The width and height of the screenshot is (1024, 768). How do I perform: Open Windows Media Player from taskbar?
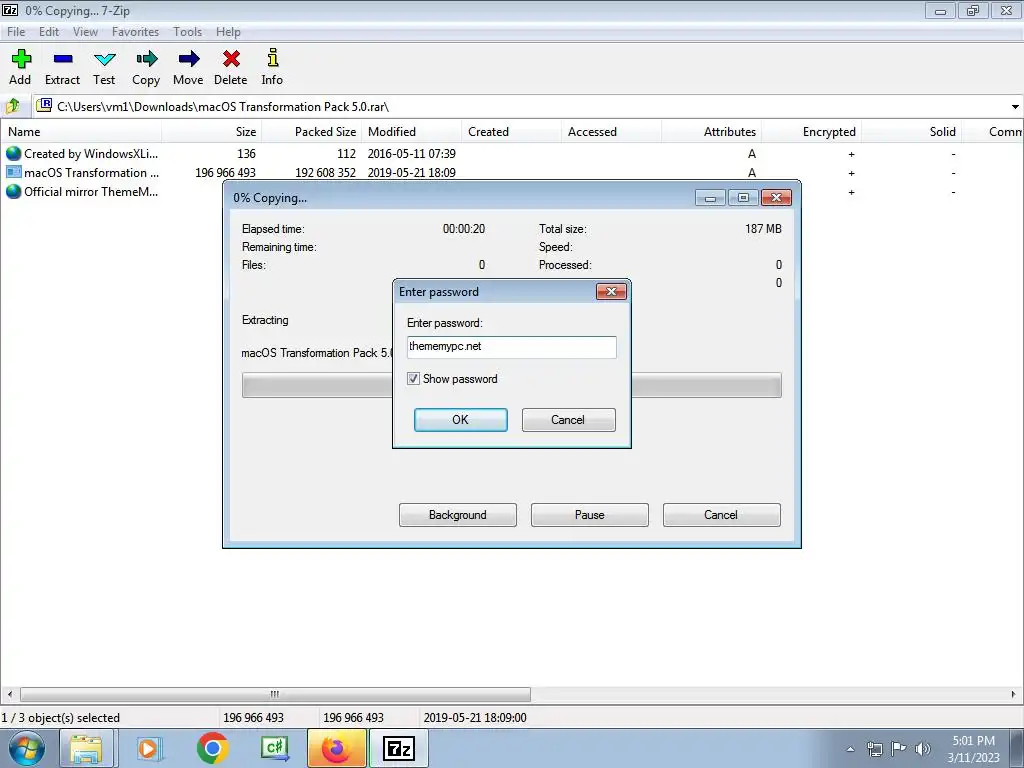click(x=149, y=748)
